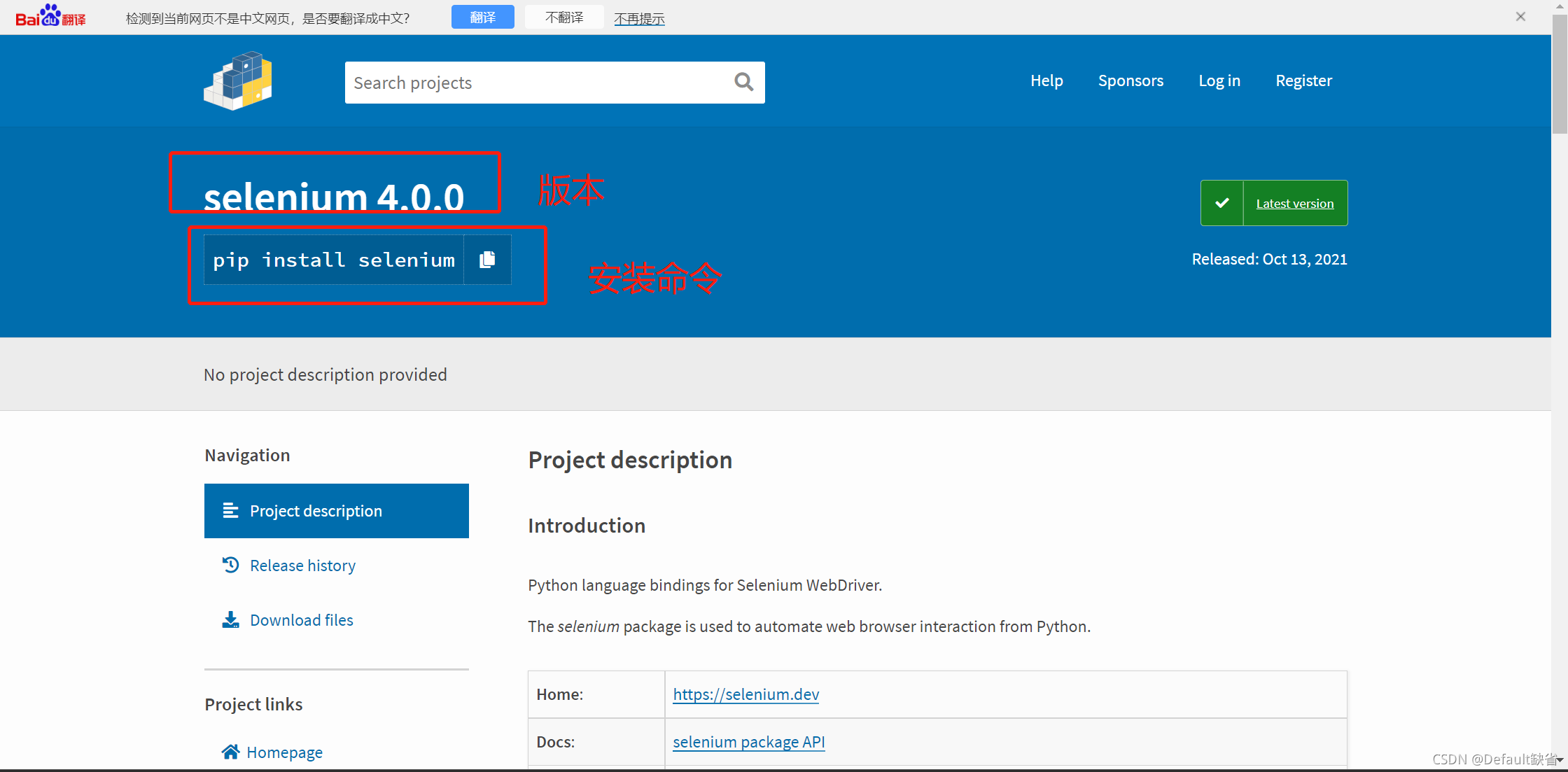This screenshot has width=1568, height=772.
Task: Go to Log in
Action: coord(1219,80)
